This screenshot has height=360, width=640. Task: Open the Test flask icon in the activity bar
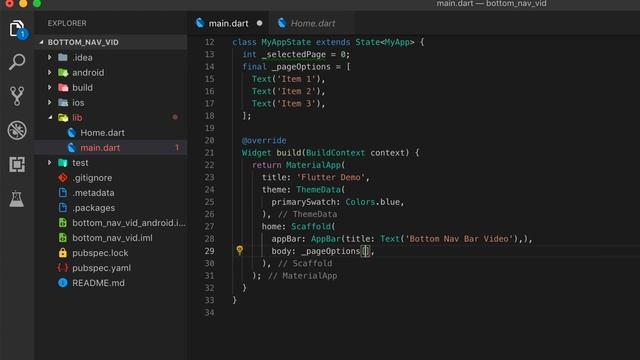point(17,199)
